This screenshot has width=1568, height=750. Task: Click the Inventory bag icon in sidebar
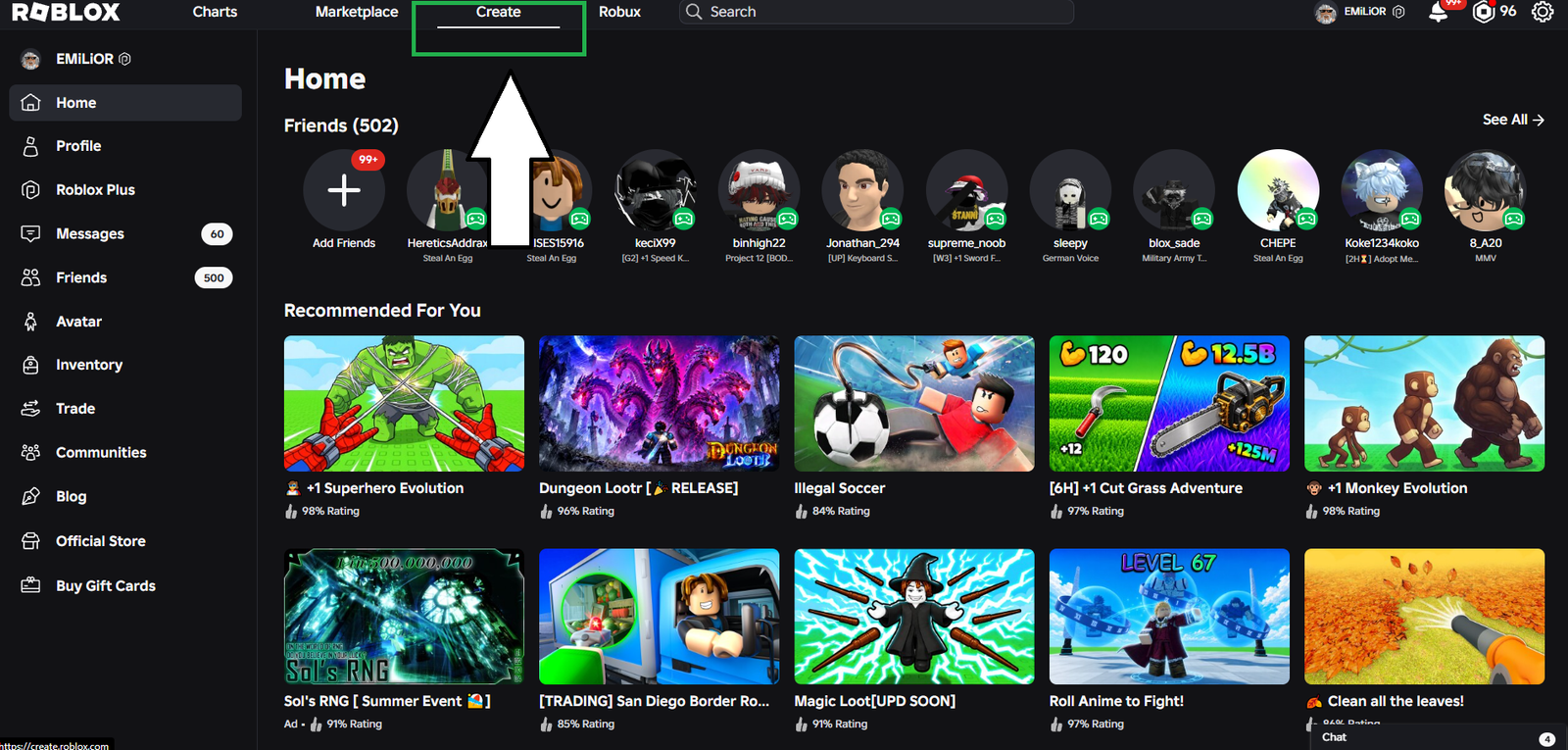tap(30, 365)
